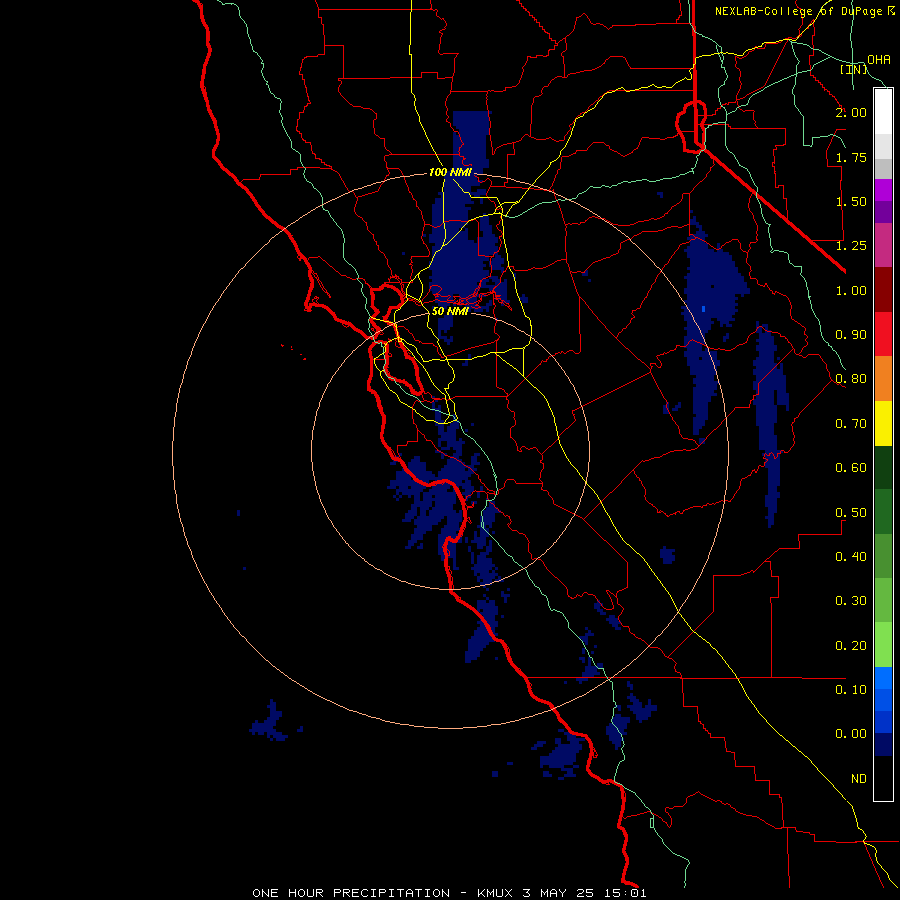The height and width of the screenshot is (900, 900).
Task: Click the 0.70 scale value
Action: point(851,424)
